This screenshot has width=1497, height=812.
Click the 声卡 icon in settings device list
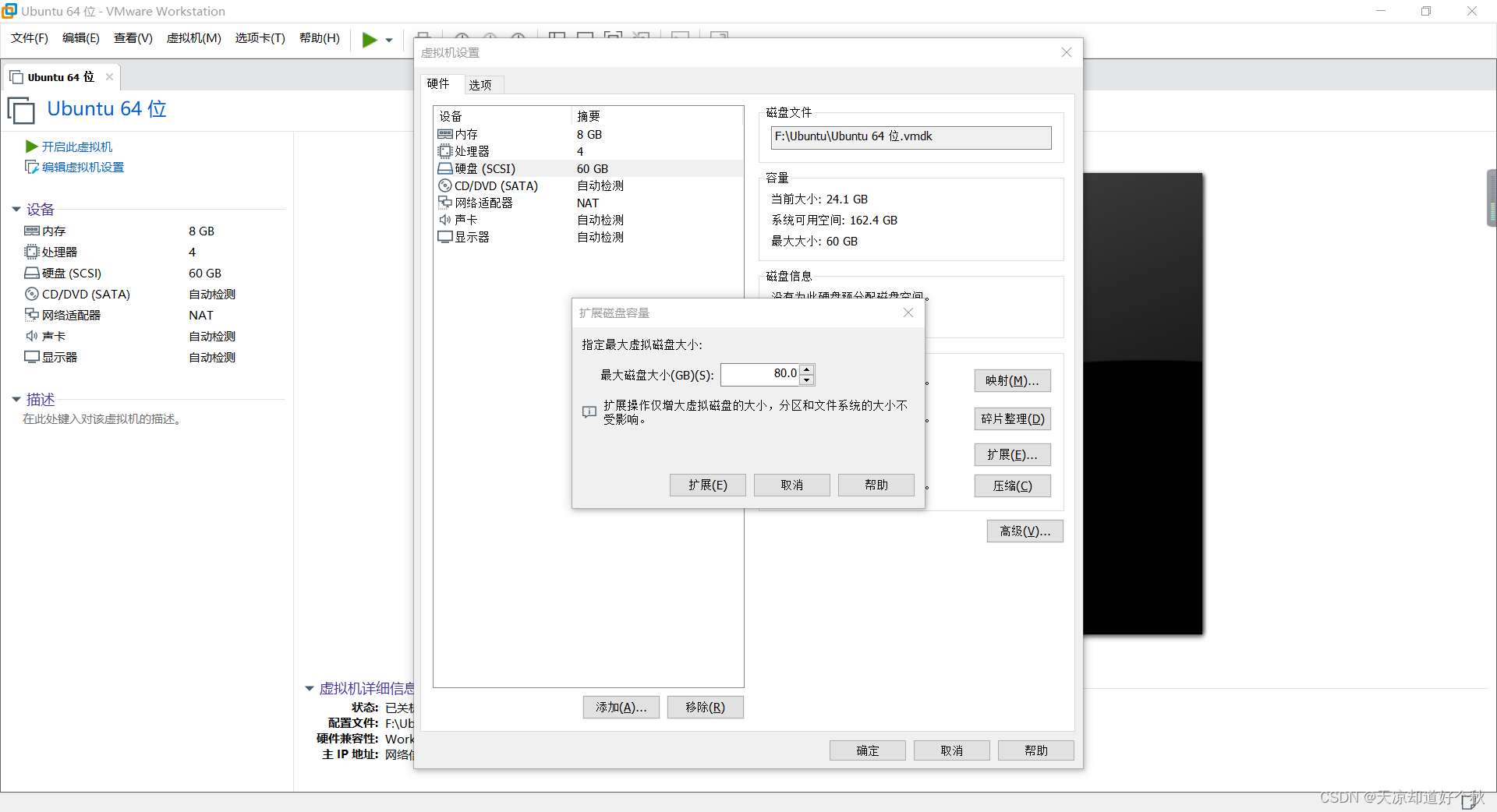(x=445, y=220)
